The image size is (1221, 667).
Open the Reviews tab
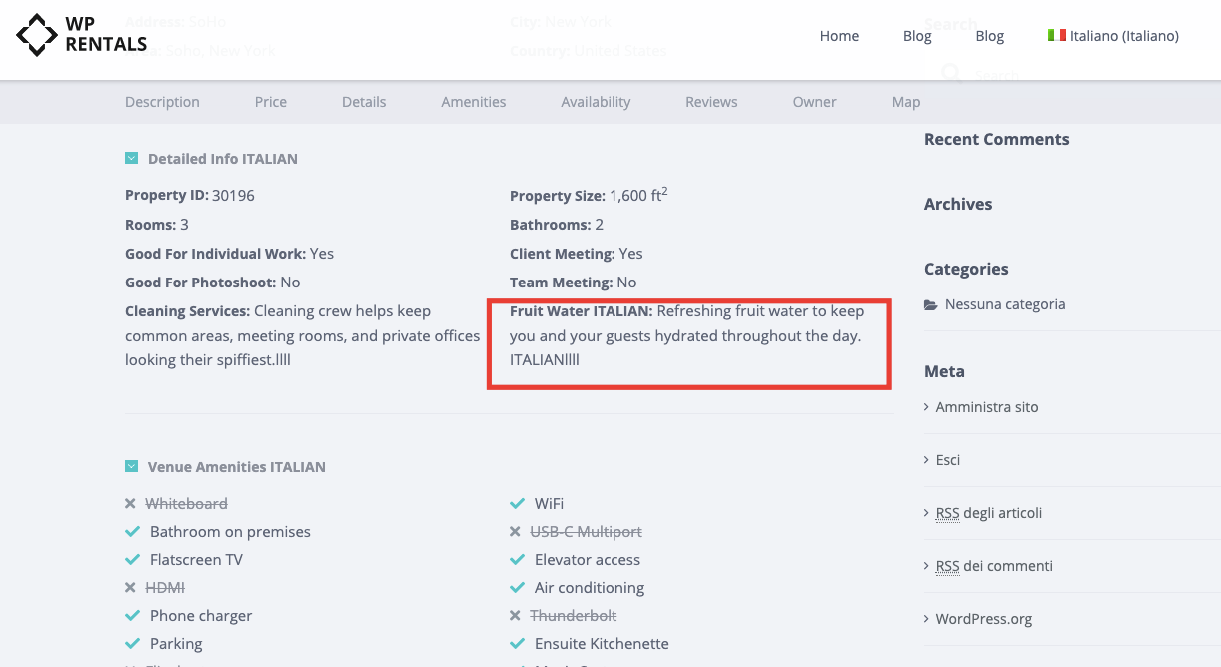point(711,101)
